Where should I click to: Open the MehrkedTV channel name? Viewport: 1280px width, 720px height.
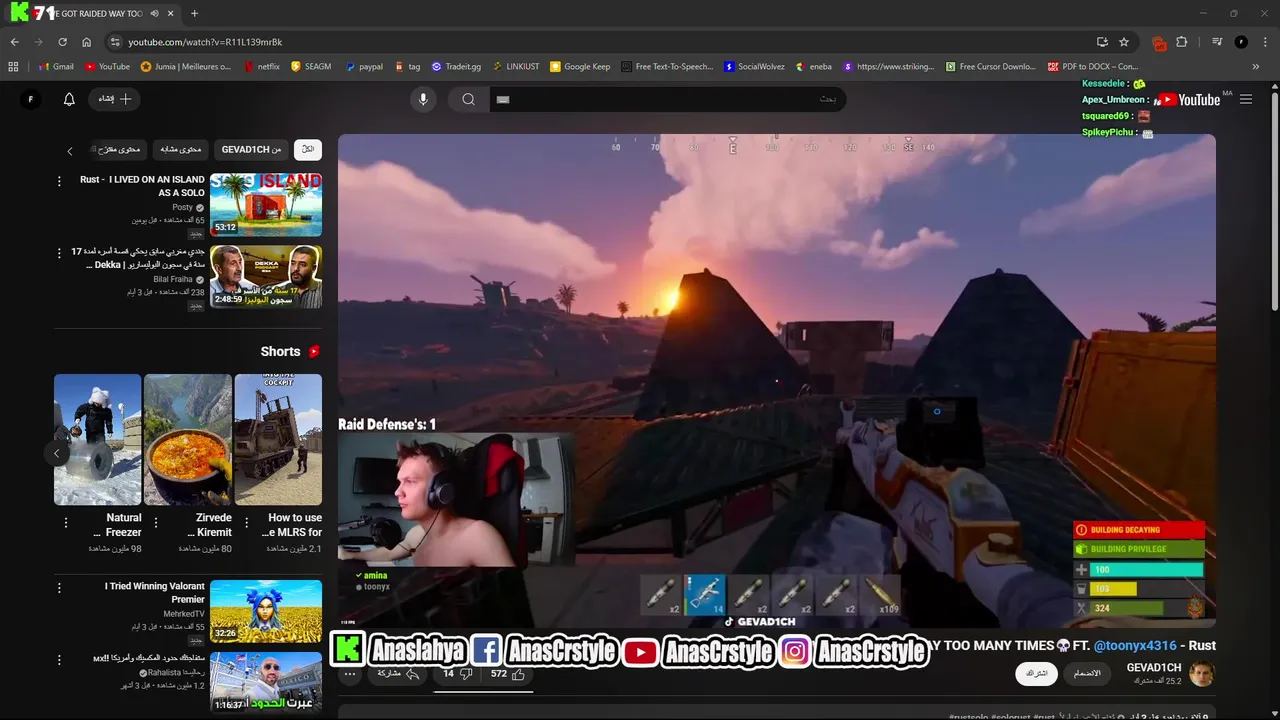[184, 614]
